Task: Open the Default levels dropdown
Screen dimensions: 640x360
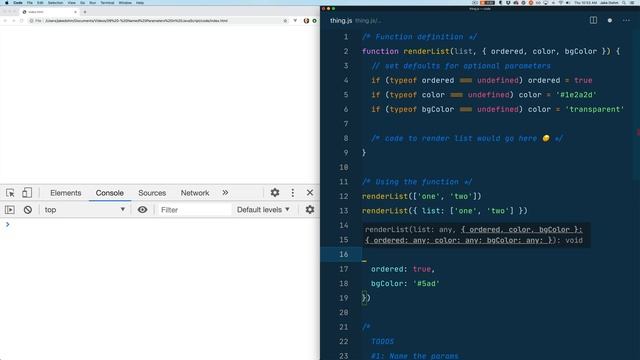Action: click(263, 210)
